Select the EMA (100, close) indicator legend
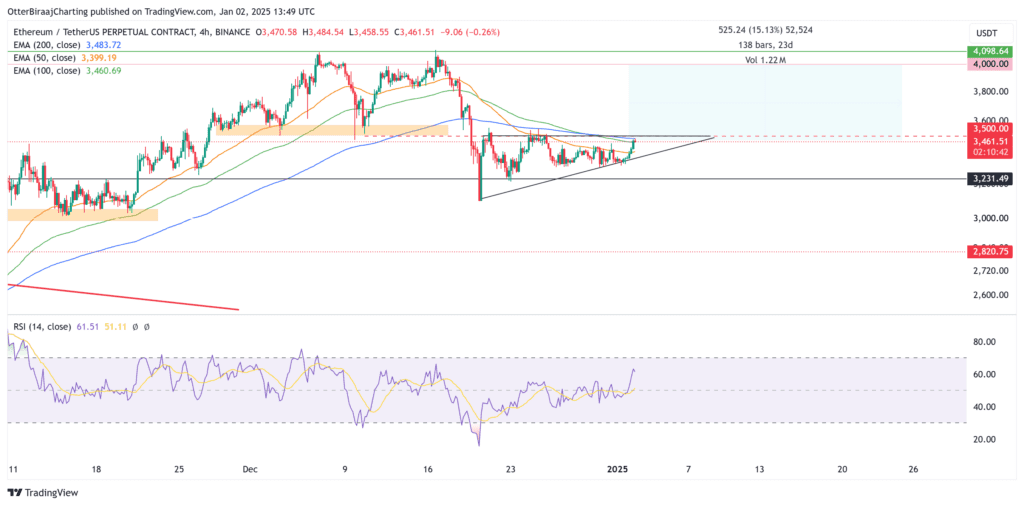The width and height of the screenshot is (1024, 506). tap(65, 70)
